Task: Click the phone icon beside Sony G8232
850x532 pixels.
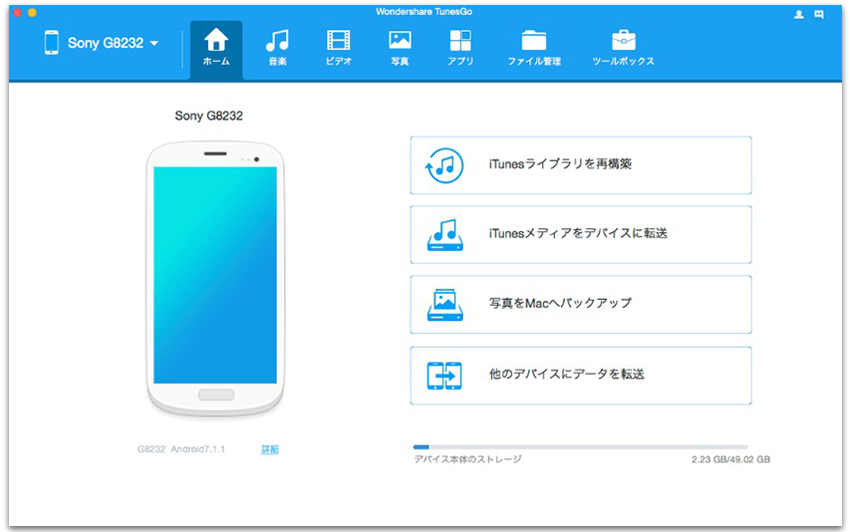Action: (51, 42)
